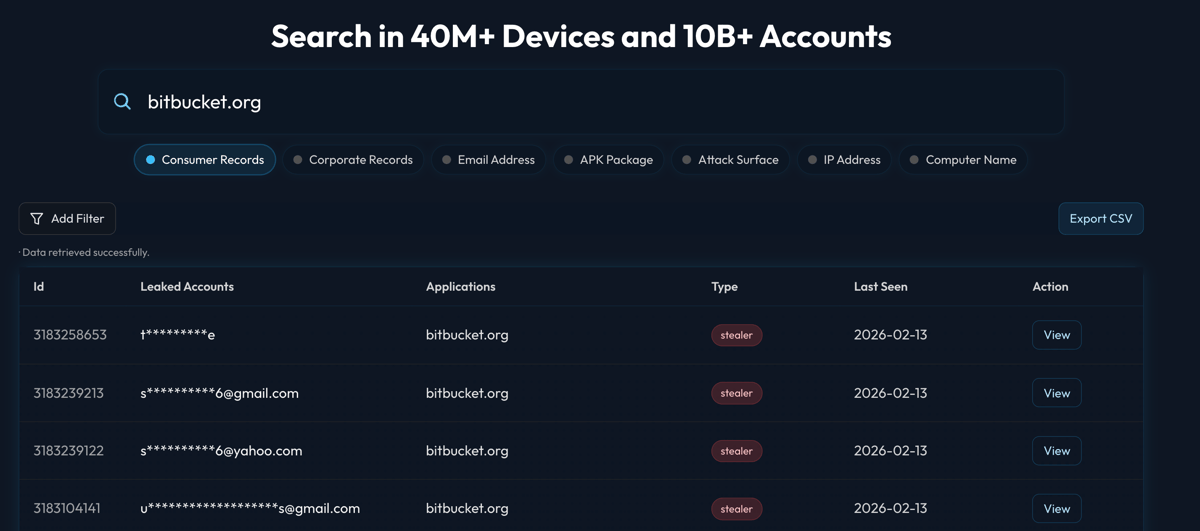Screen dimensions: 1200x531
Task: Click stealer badge in row 3183239213
Action: pos(737,393)
